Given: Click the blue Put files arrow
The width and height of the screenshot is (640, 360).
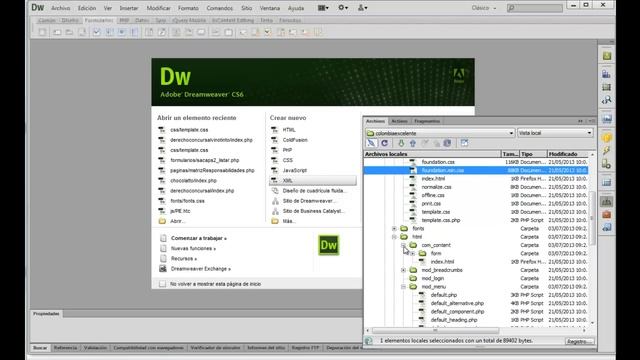Looking at the screenshot, I should click(x=413, y=143).
